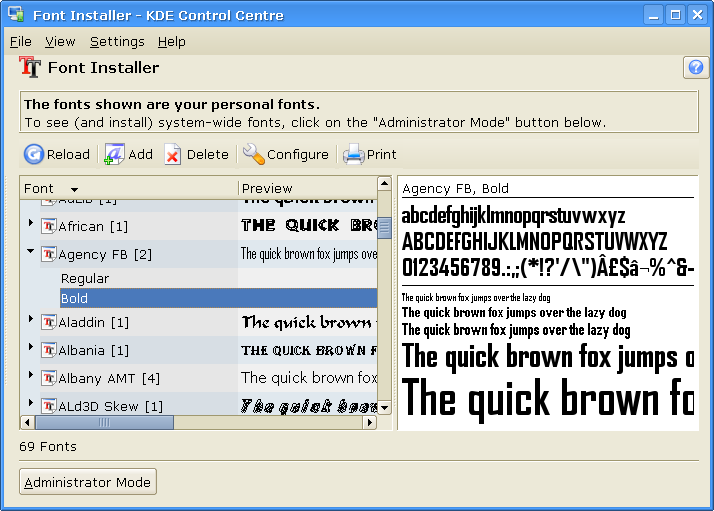Image resolution: width=714 pixels, height=511 pixels.
Task: Click the African font preview sample
Action: click(309, 226)
